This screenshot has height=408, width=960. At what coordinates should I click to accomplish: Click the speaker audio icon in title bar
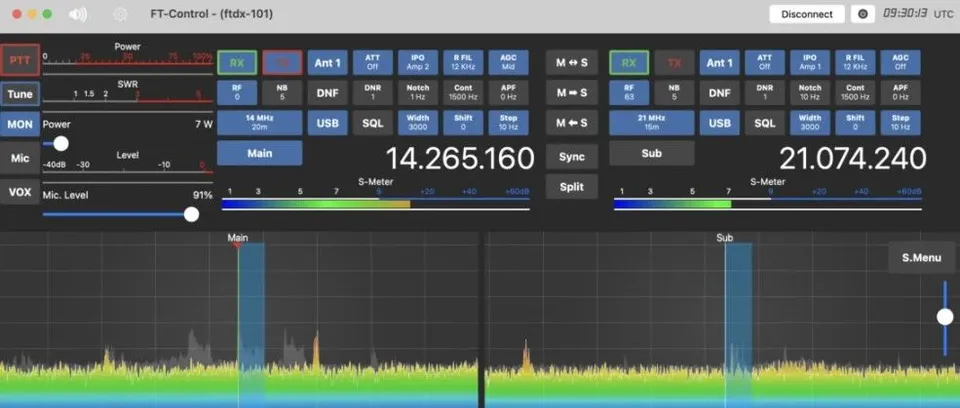pyautogui.click(x=78, y=15)
